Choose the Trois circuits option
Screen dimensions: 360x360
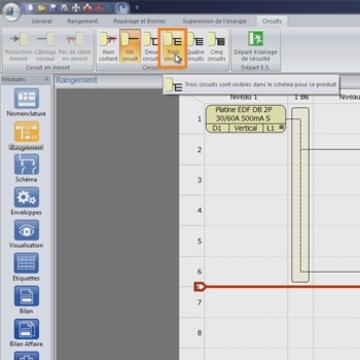[172, 48]
